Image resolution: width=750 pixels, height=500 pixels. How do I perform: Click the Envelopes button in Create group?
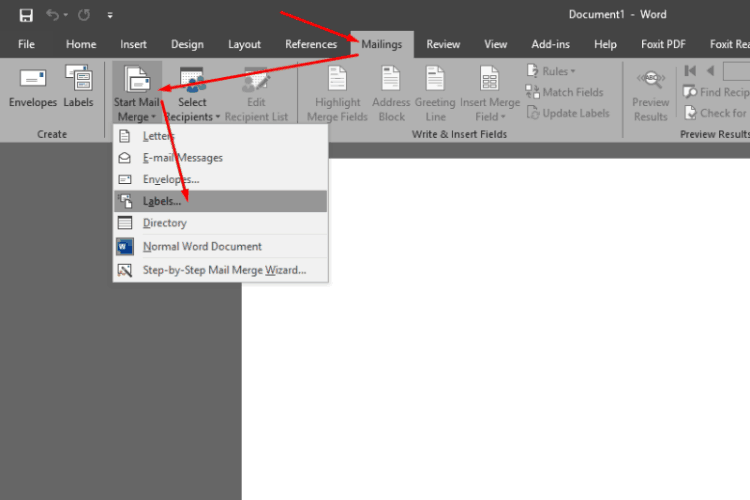pos(33,87)
